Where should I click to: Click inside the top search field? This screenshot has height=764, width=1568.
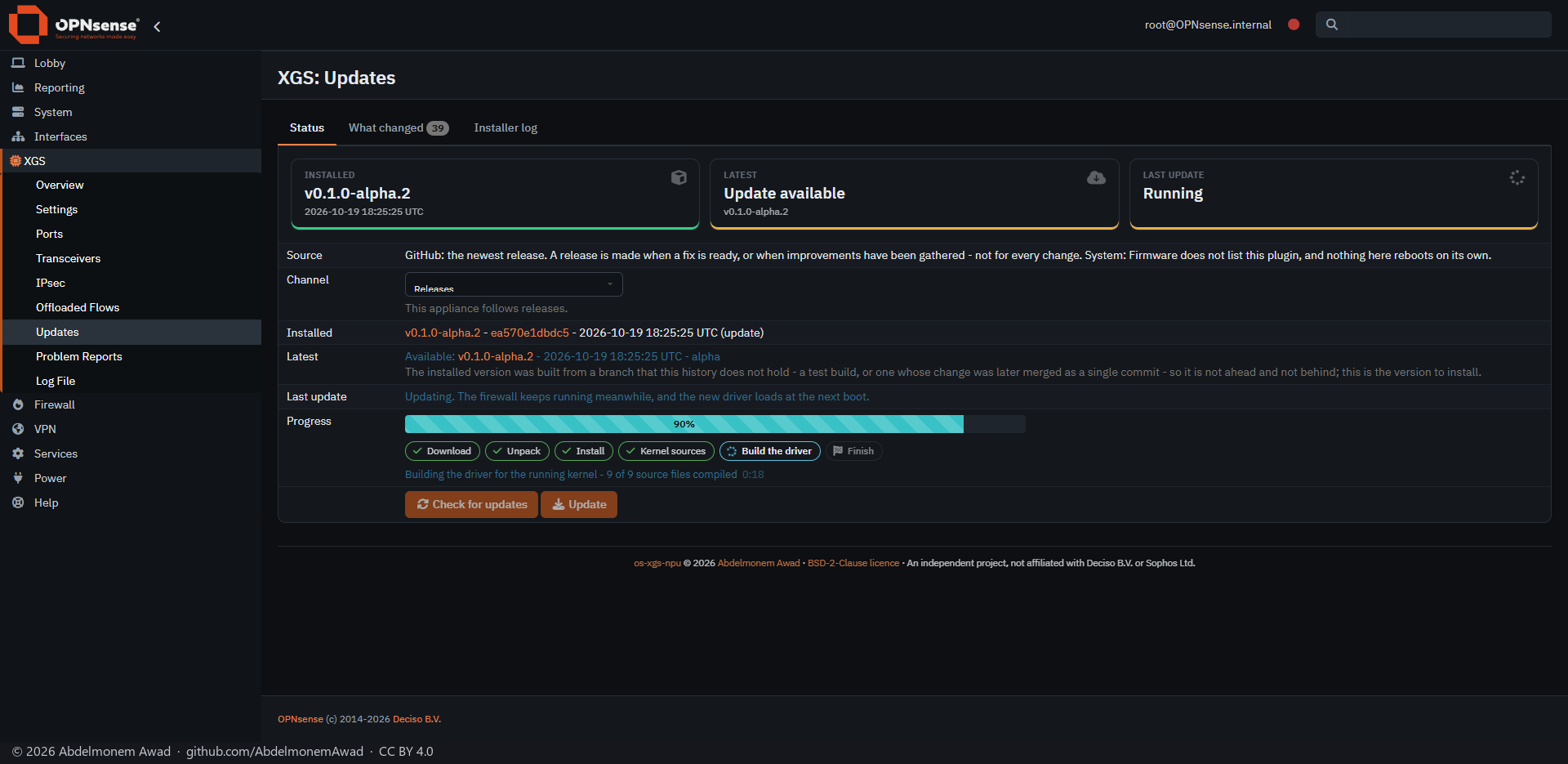click(1433, 25)
